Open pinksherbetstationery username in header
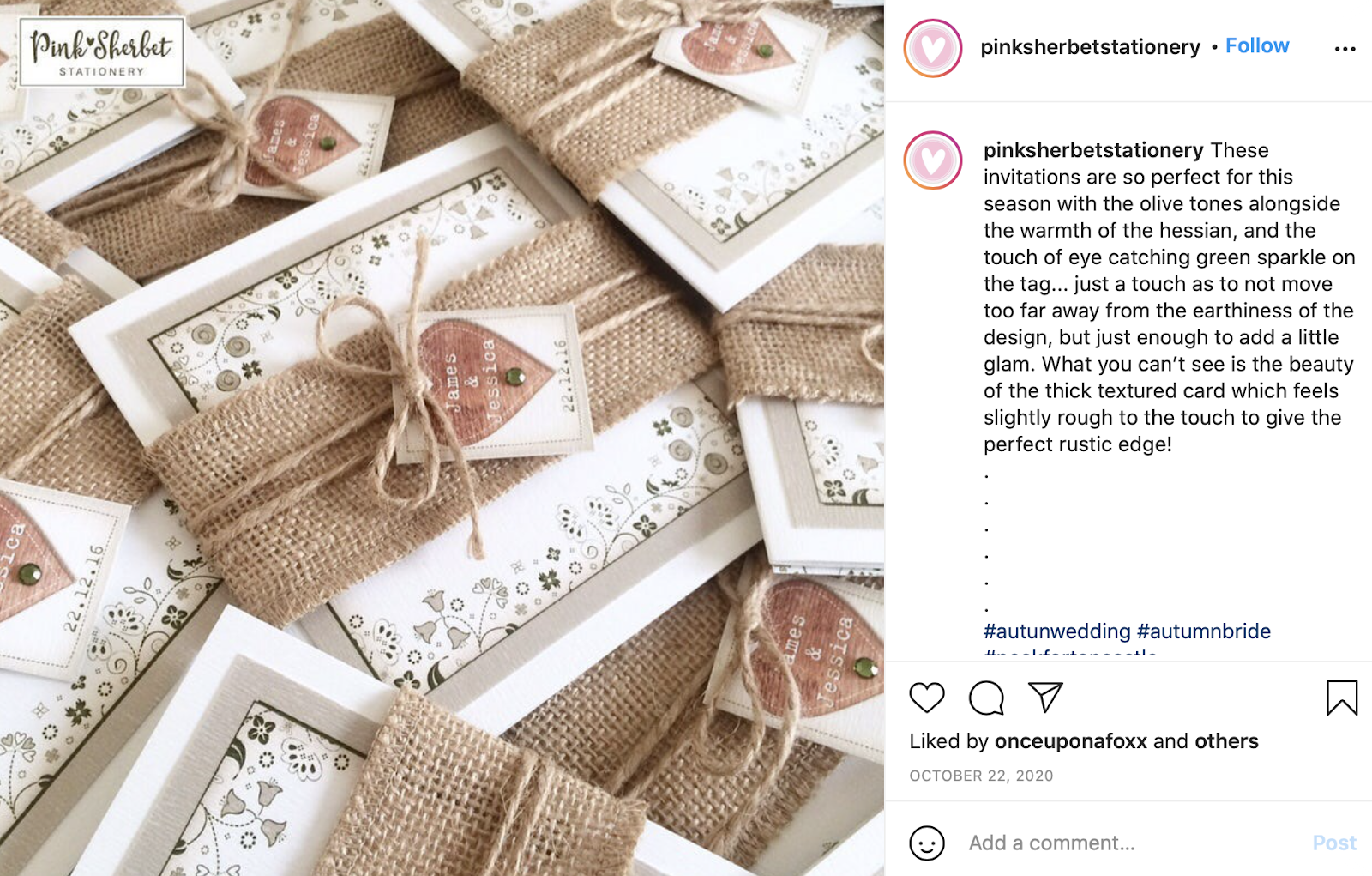Screen dimensions: 1372x876 [1090, 46]
